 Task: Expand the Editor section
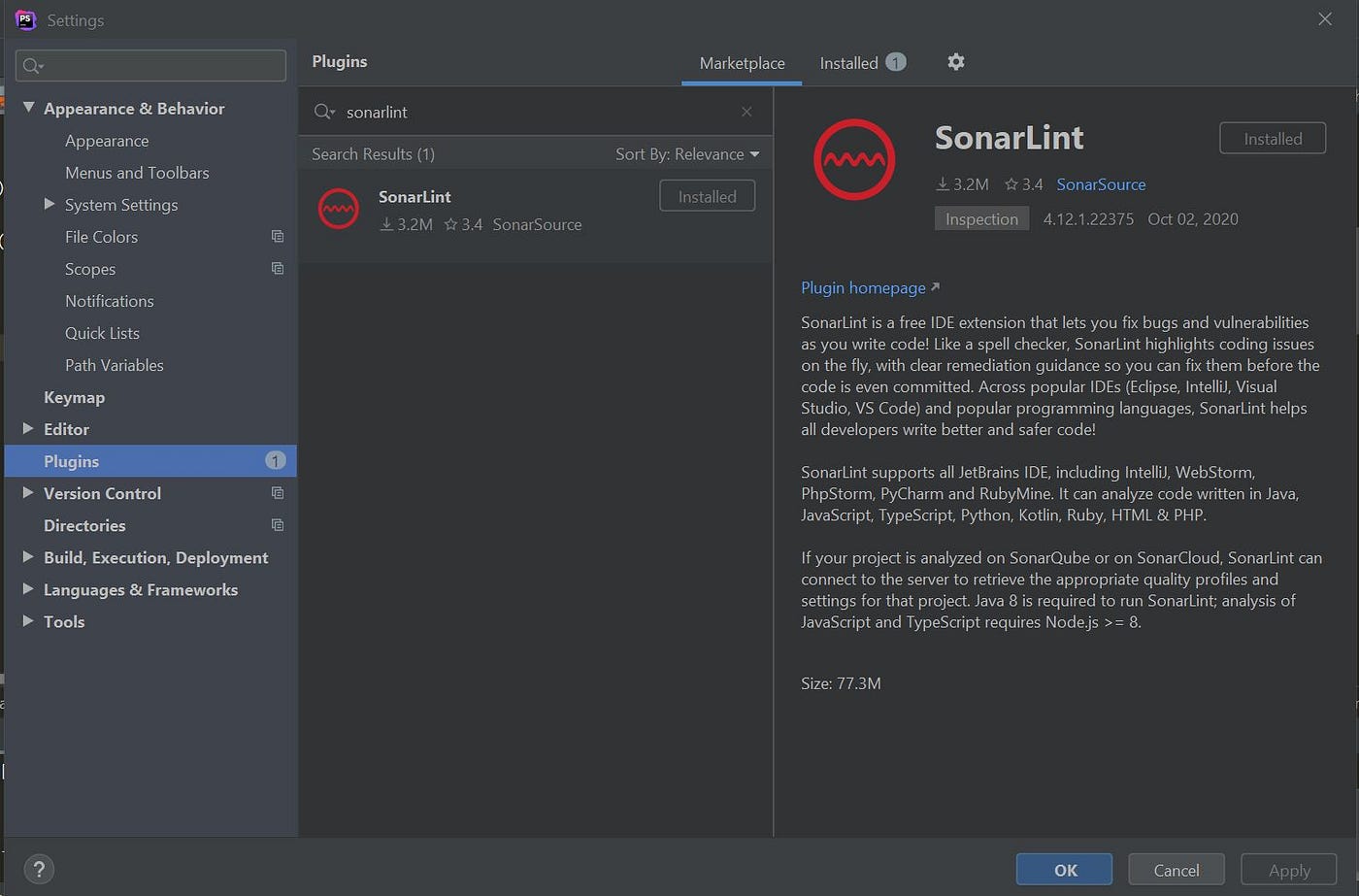point(28,428)
